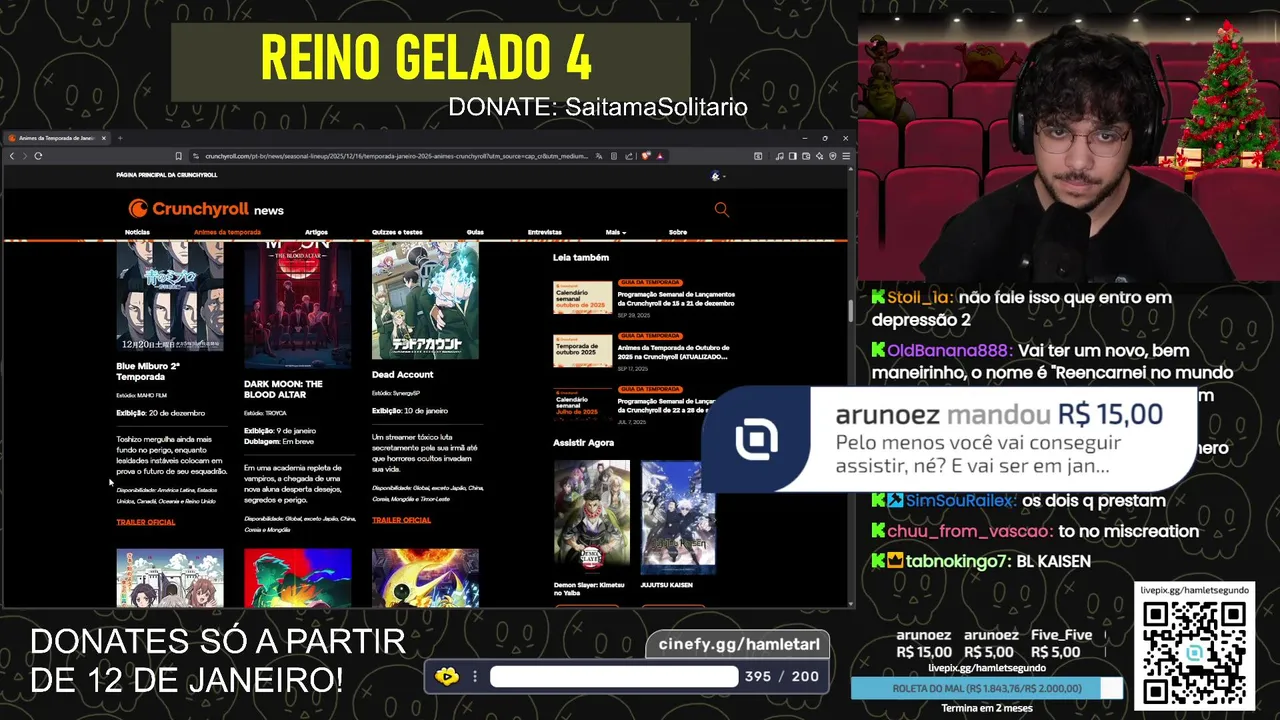Click the share icon in address bar
Screen dimensions: 1280x720
[x=629, y=156]
